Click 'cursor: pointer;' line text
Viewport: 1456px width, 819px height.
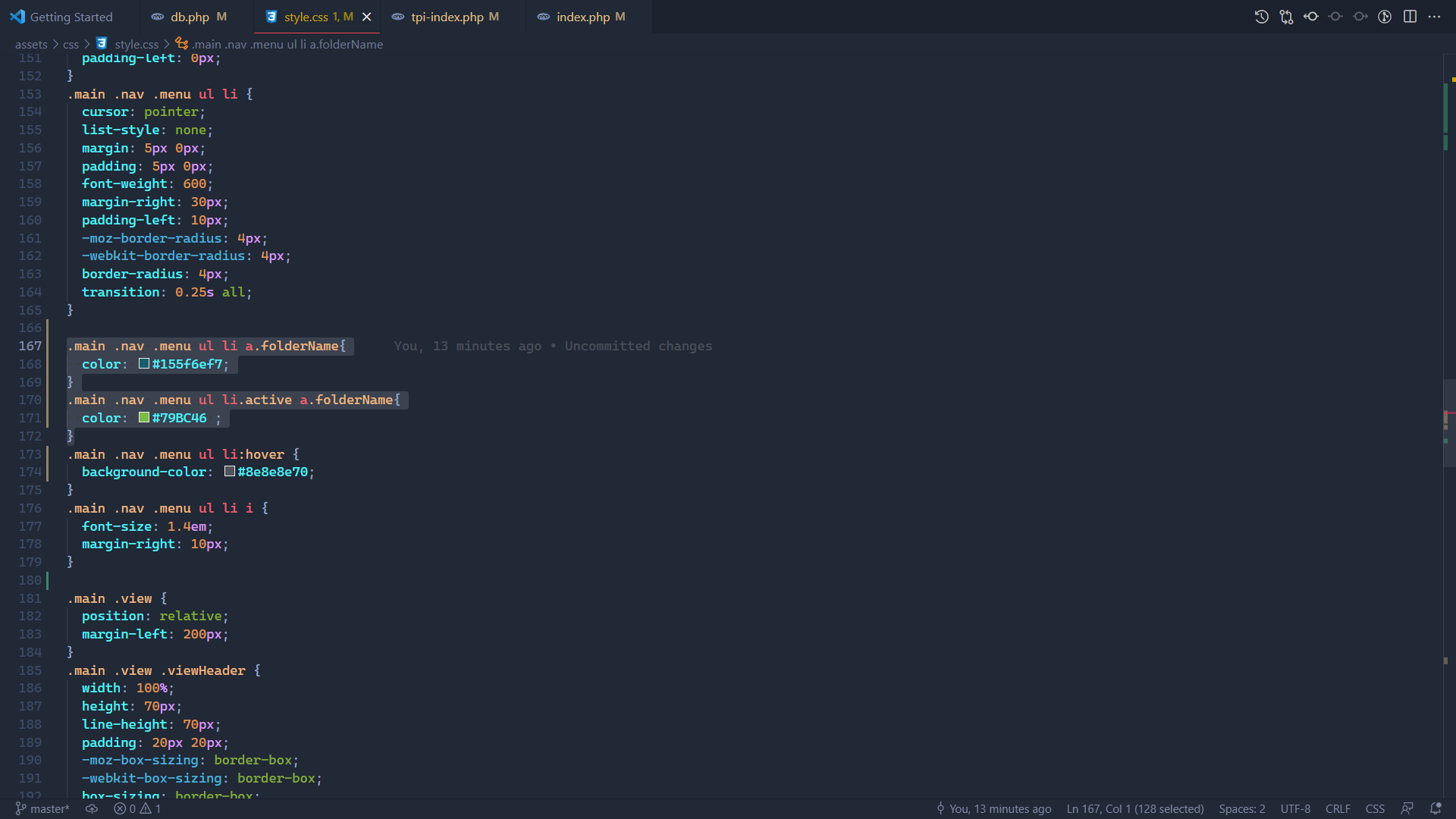[143, 111]
